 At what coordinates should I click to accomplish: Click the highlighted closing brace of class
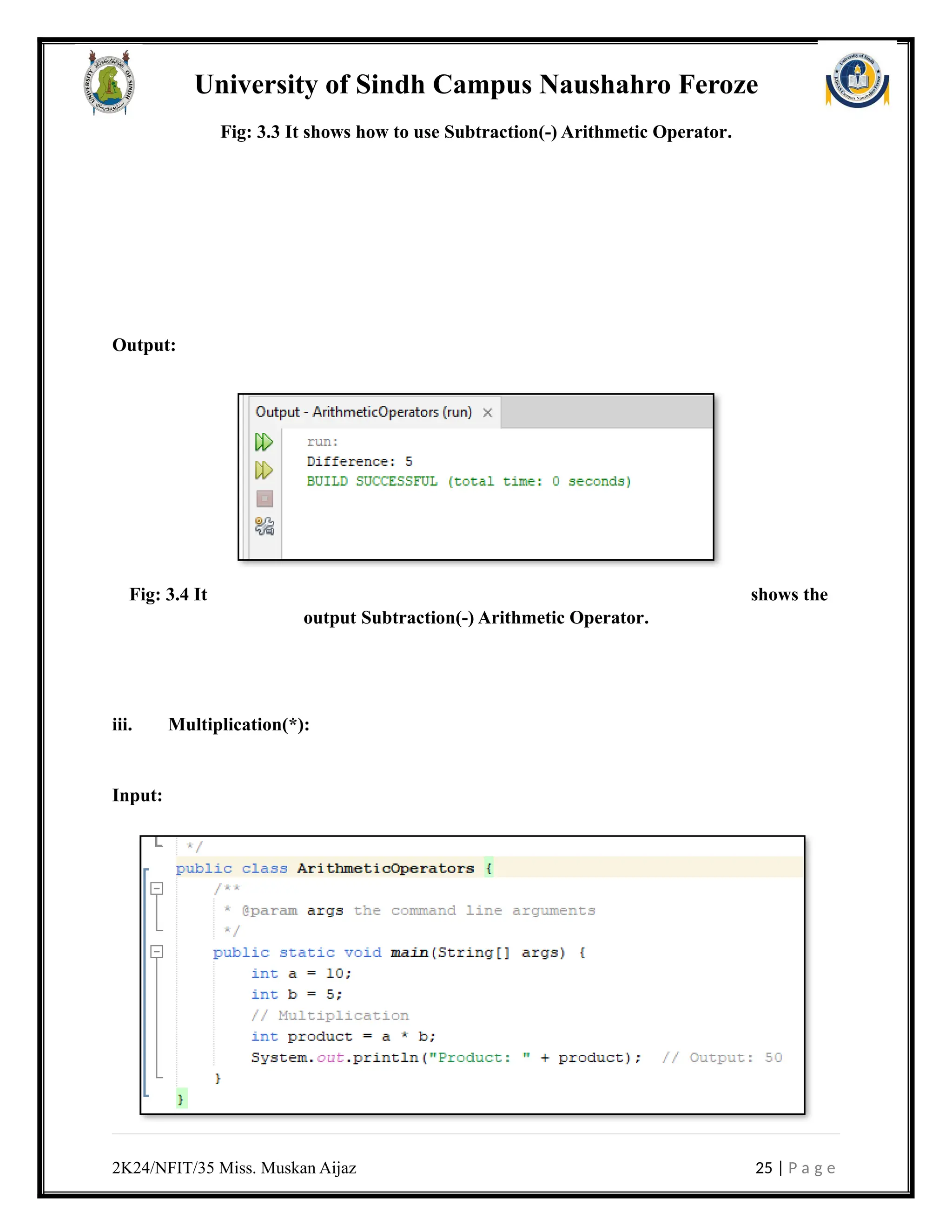point(181,1098)
